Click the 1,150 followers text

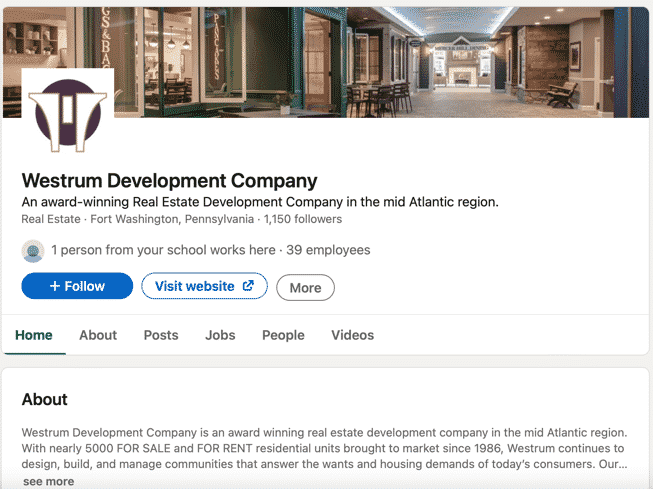pos(303,219)
